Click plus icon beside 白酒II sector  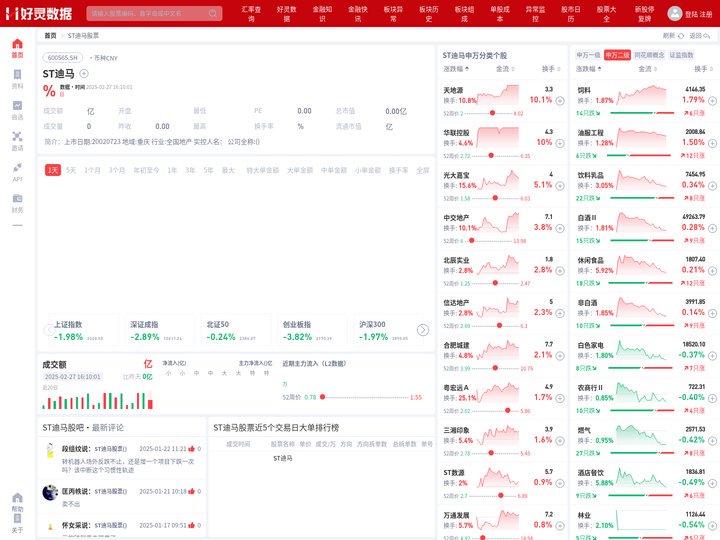pyautogui.click(x=712, y=228)
